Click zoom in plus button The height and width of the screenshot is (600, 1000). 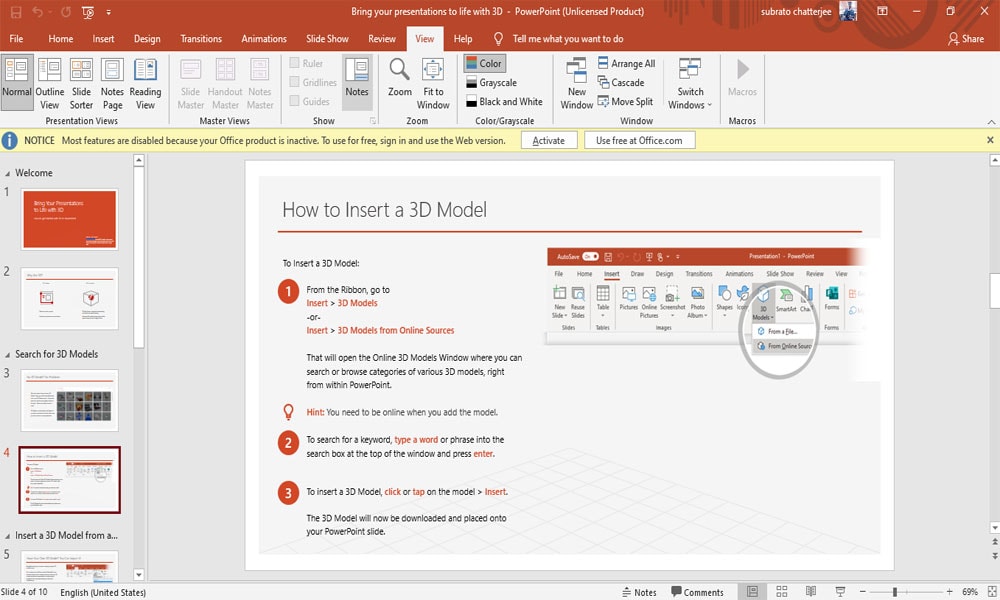click(950, 592)
